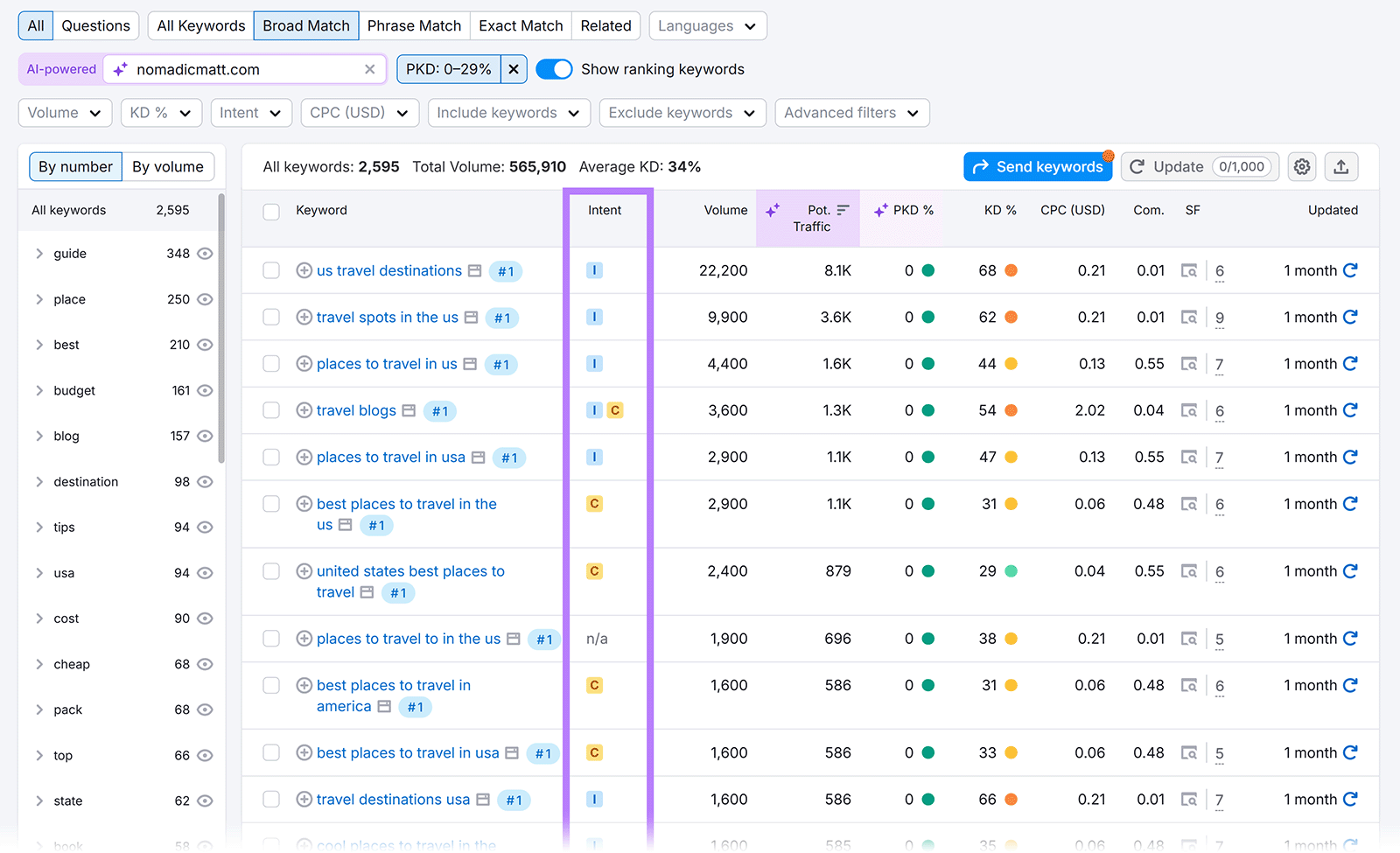Click the Send keywords button
The width and height of the screenshot is (1400, 853).
pyautogui.click(x=1037, y=166)
